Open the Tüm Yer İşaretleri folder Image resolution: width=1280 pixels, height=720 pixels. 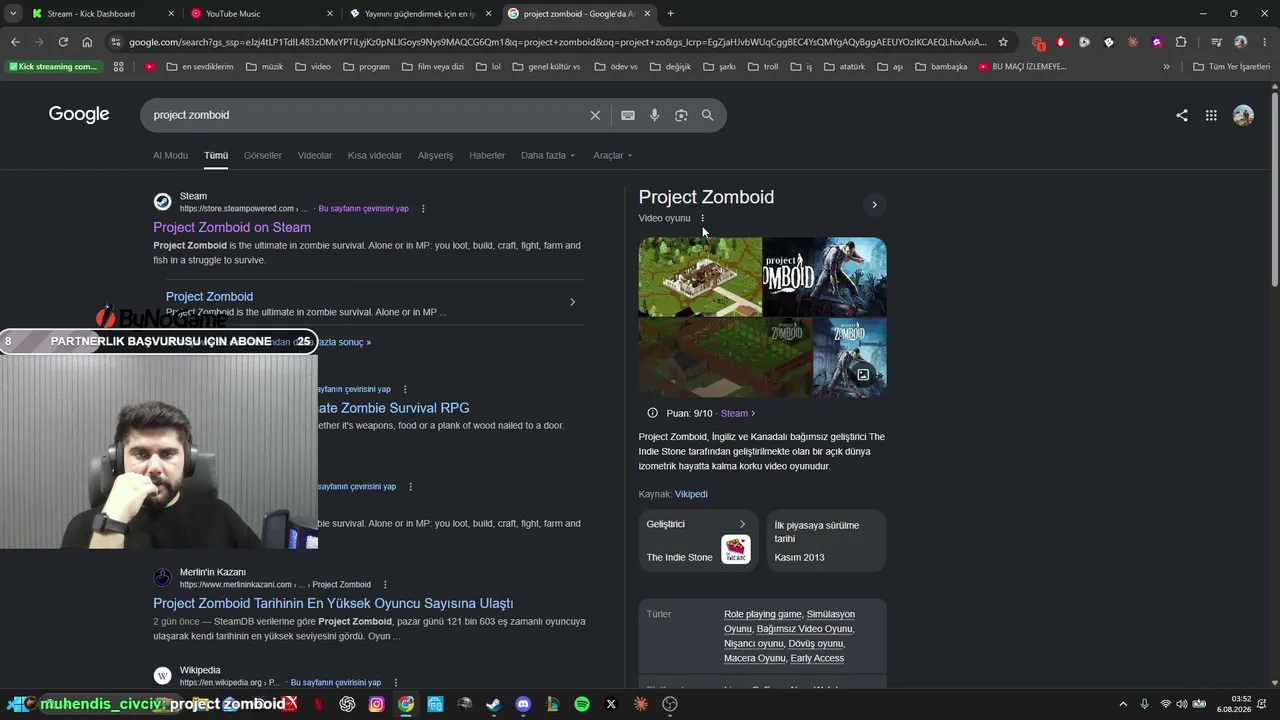coord(1231,67)
